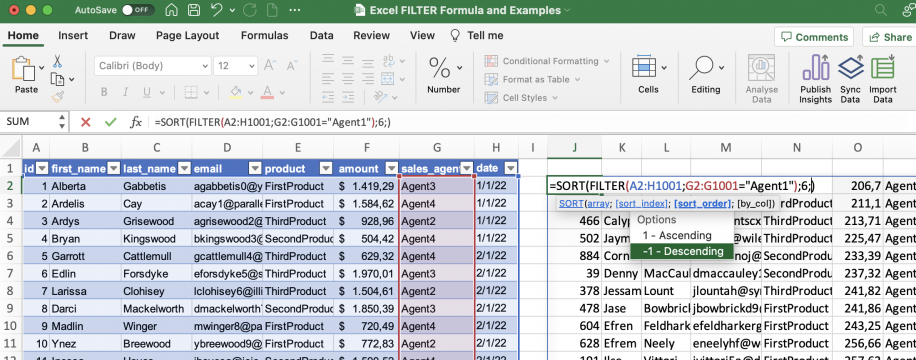
Task: Increase font size with larger A icon
Action: 269,65
